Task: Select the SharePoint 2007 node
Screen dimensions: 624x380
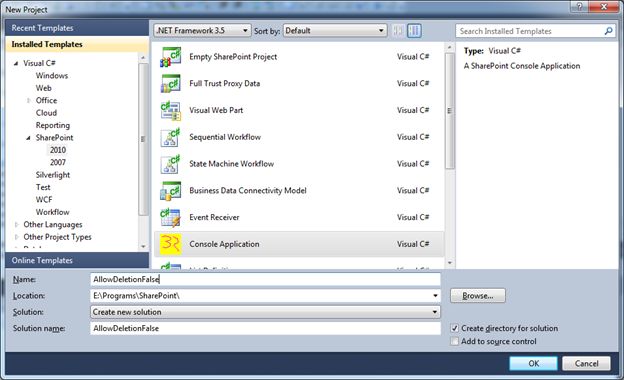Action: [58, 162]
